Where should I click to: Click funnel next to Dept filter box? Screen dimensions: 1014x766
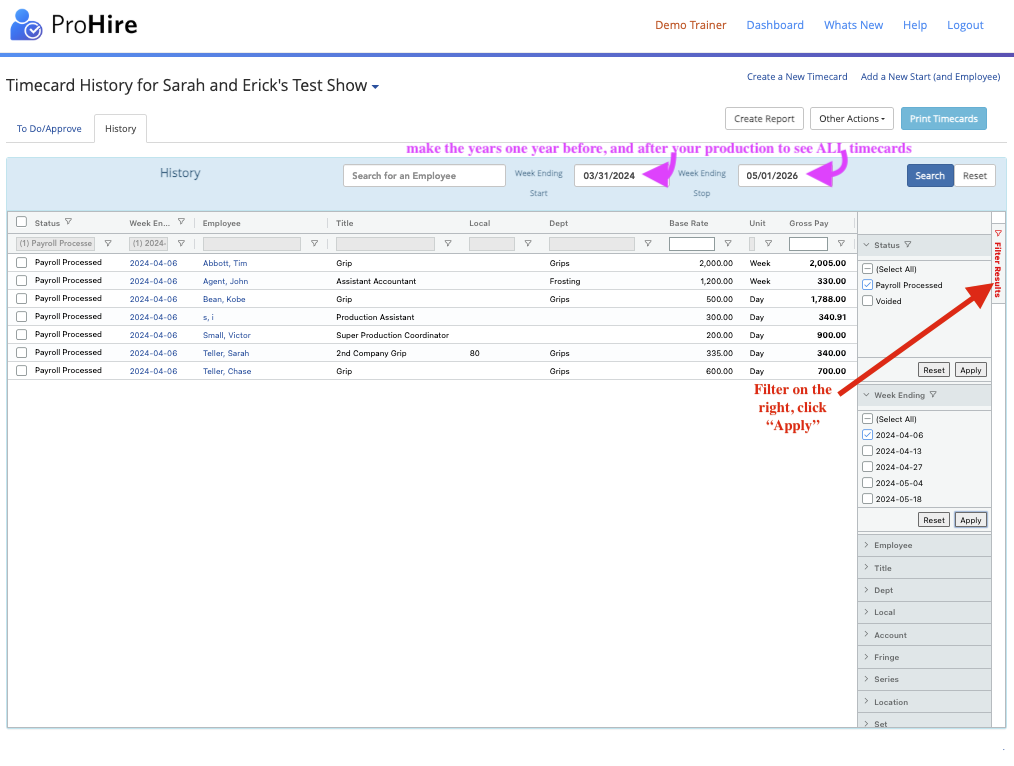pos(647,244)
